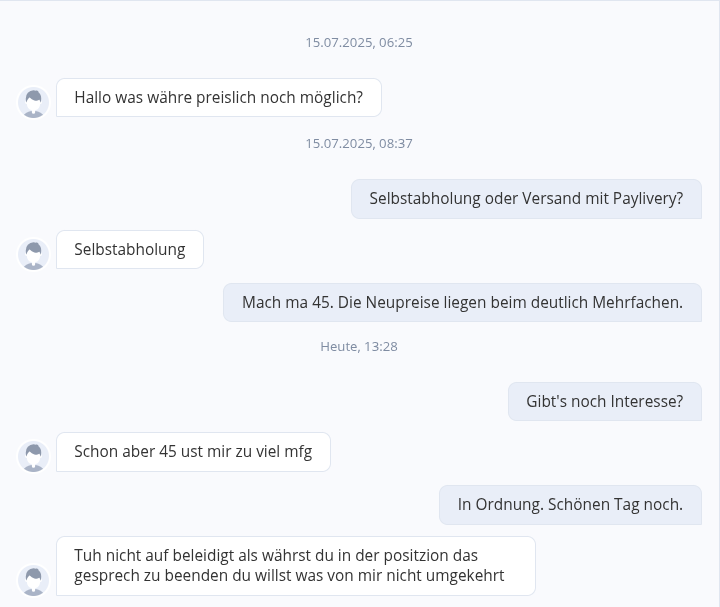Viewport: 720px width, 607px height.
Task: Select the "Mach ma 45" sent message
Action: 462,302
